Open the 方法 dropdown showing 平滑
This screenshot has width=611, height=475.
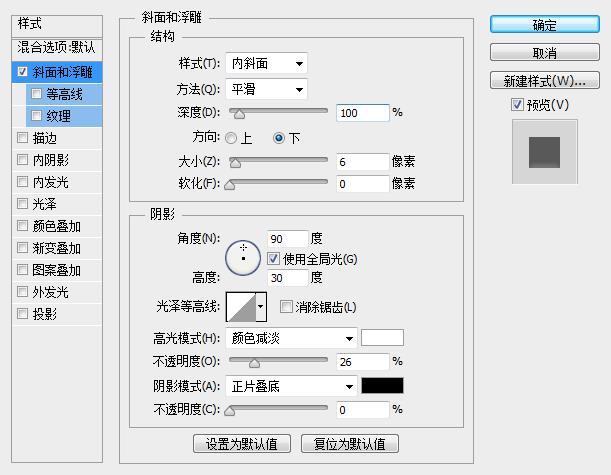(267, 89)
